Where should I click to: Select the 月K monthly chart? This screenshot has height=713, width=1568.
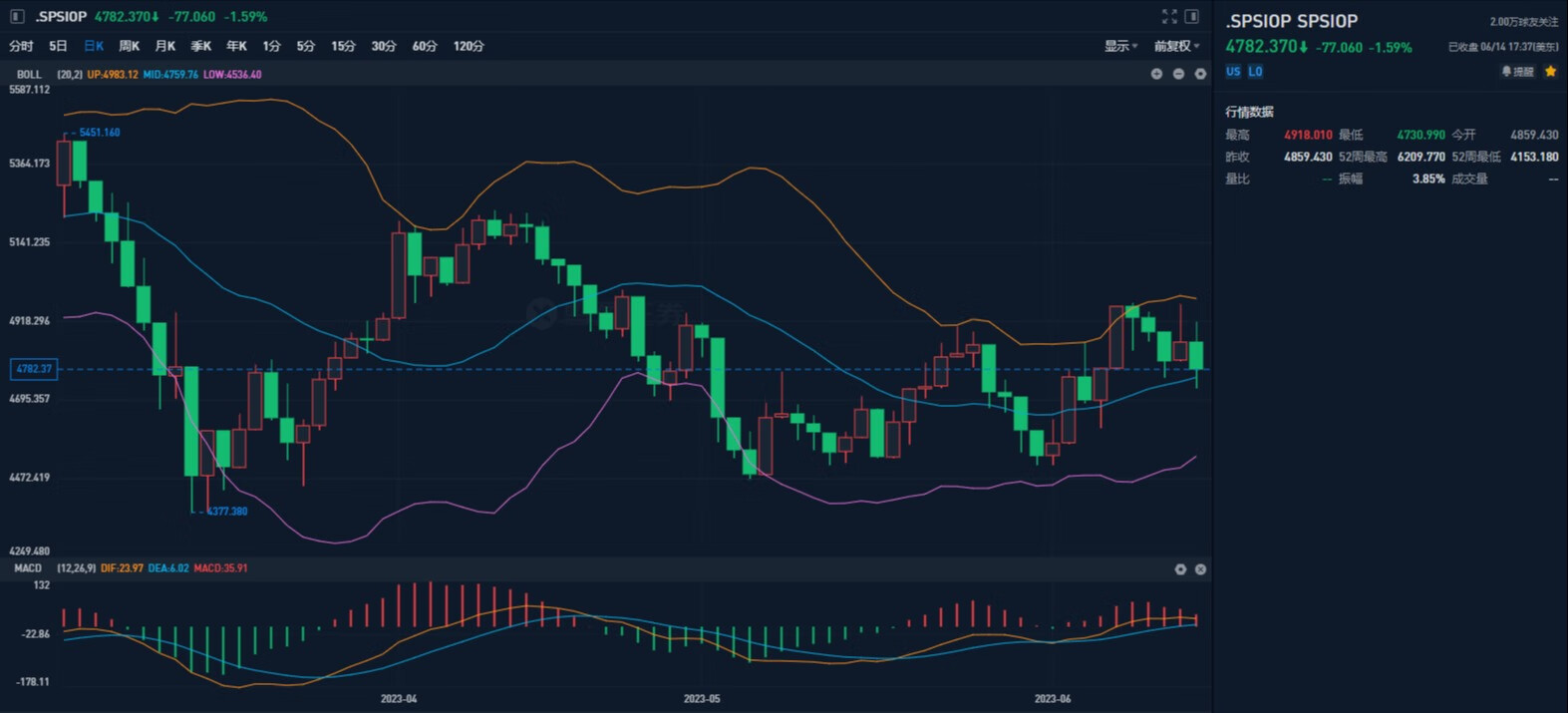coord(164,46)
